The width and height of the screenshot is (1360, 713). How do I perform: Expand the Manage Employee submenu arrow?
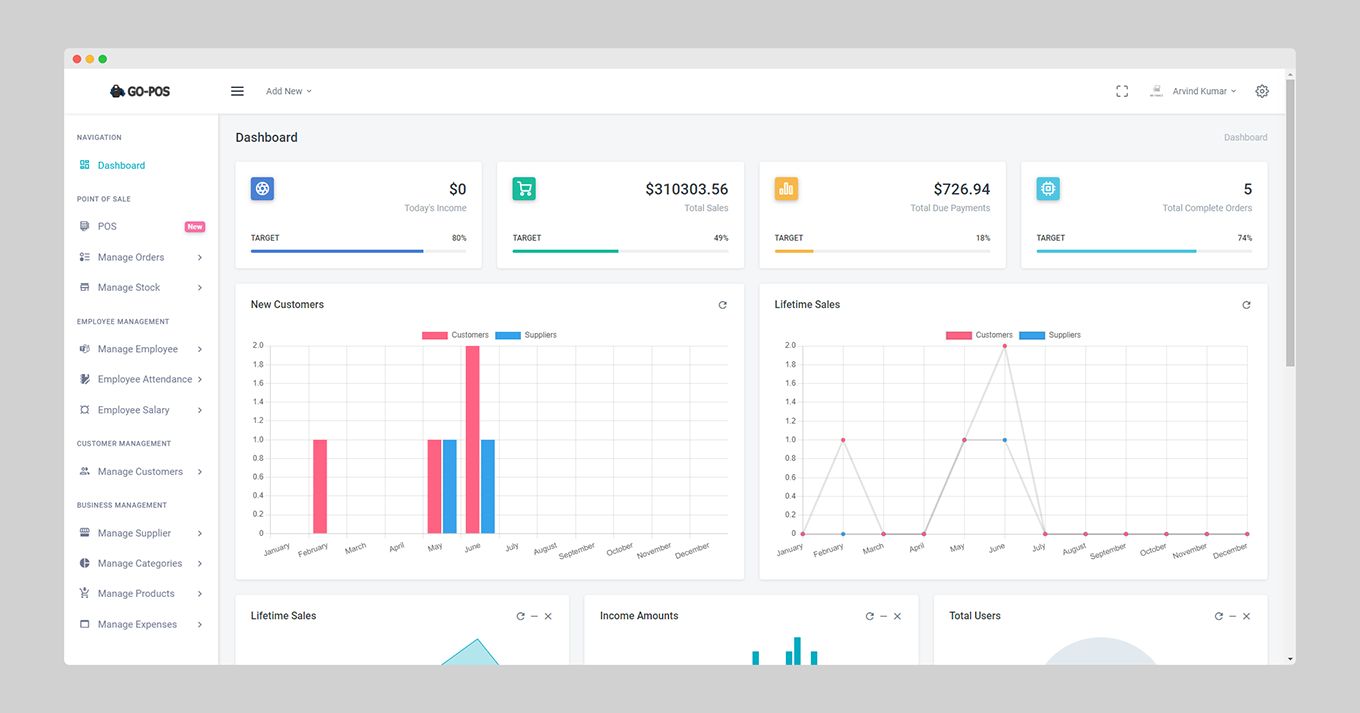click(200, 350)
